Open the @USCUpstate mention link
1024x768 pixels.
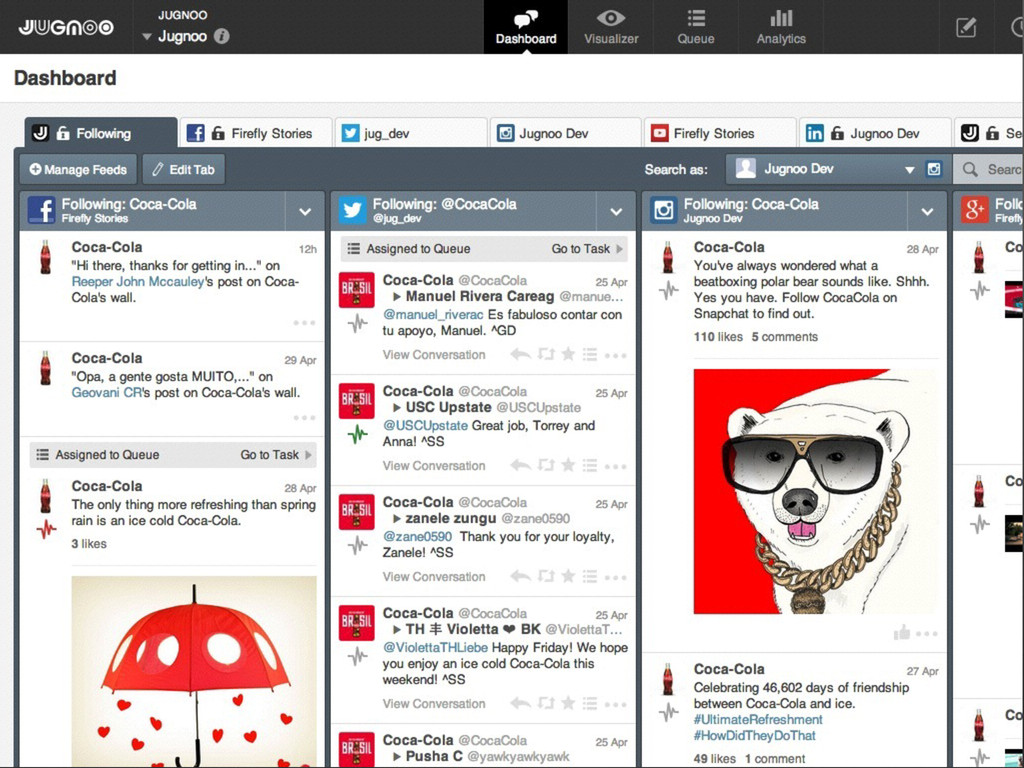425,426
